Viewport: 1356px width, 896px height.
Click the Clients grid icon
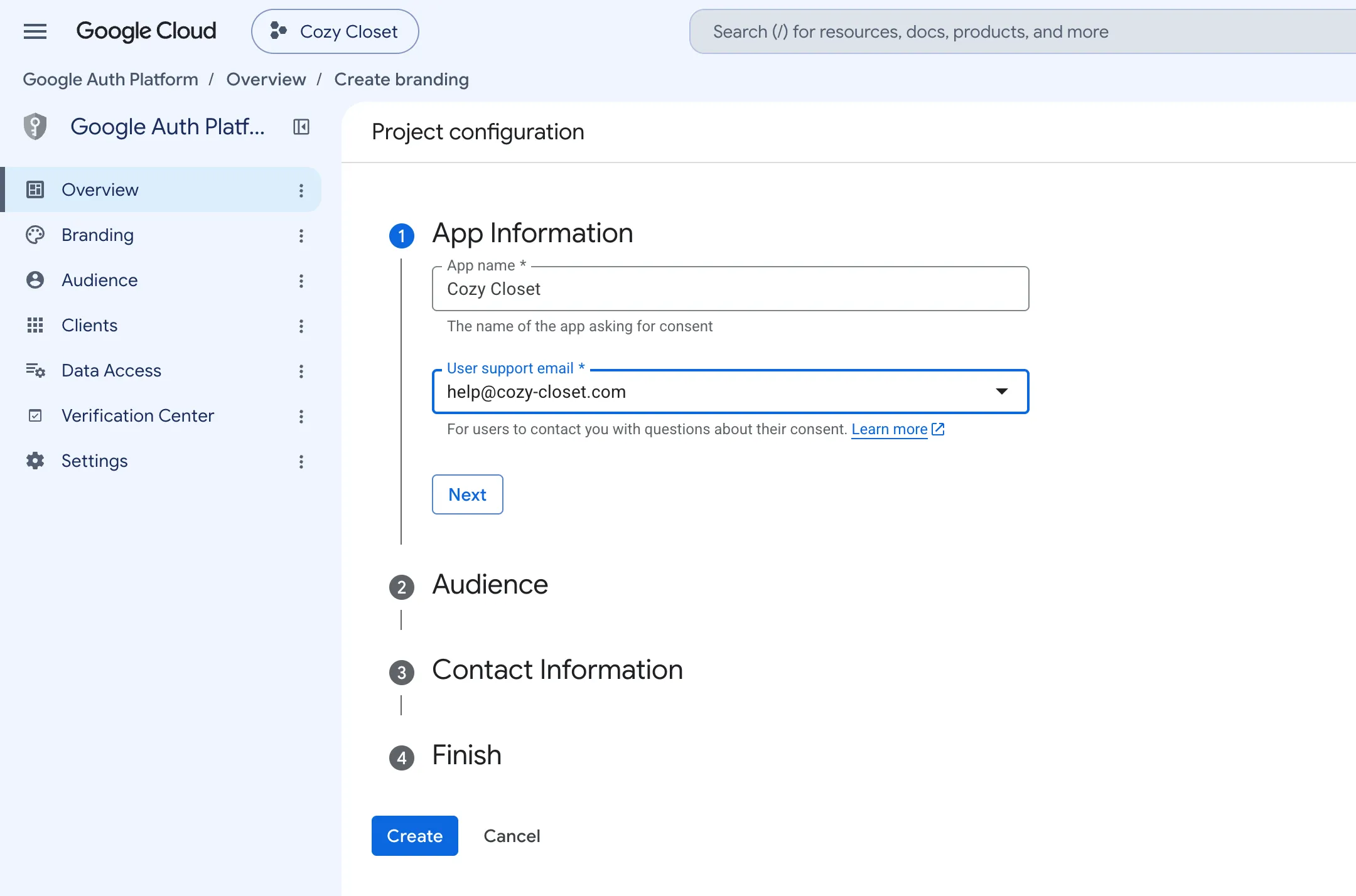coord(35,325)
